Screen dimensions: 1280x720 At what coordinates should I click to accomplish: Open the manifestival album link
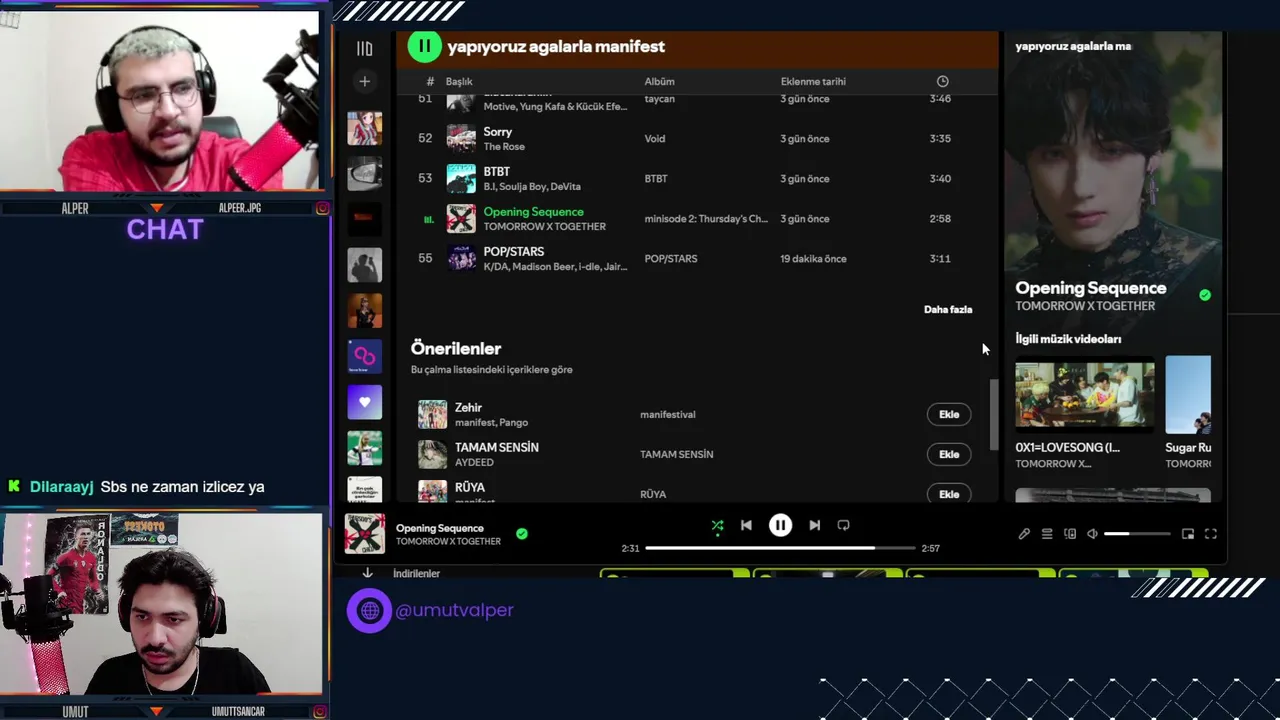668,414
